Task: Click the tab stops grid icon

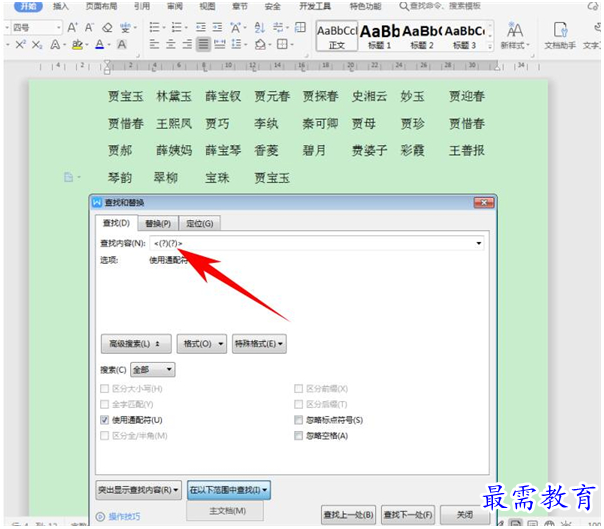Action: [x=300, y=27]
